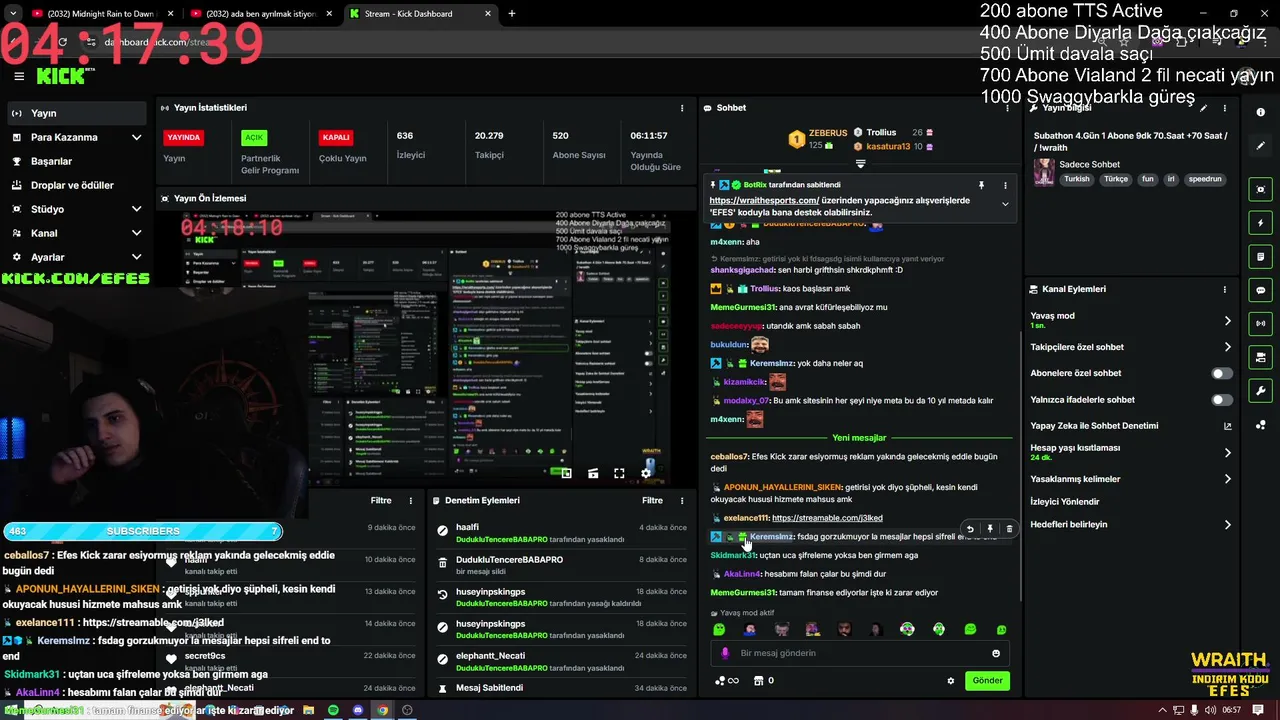Toggle the stream preview panel icon
1280x720 pixels.
(1261, 189)
